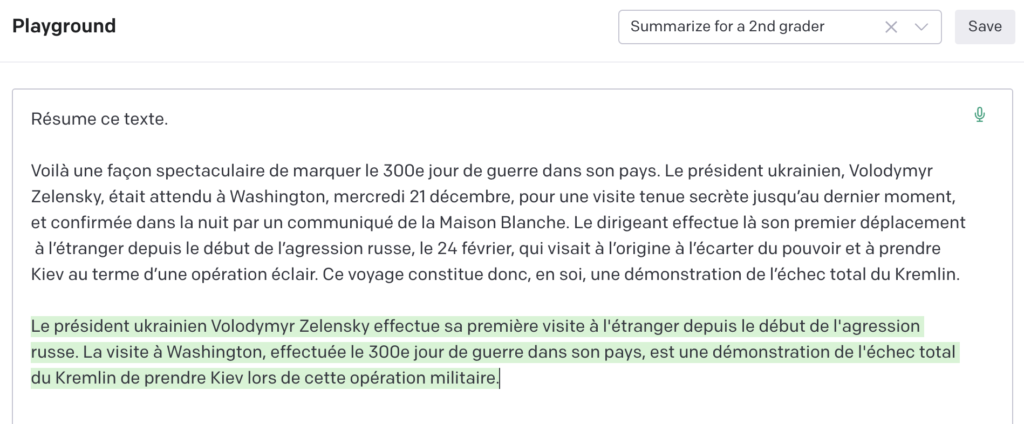Click 'russe.' starting the second highlighted line
Image resolution: width=1024 pixels, height=424 pixels.
[x=49, y=352]
